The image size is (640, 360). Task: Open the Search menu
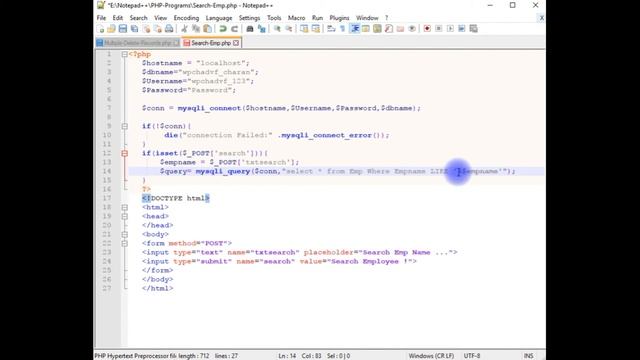[138, 18]
